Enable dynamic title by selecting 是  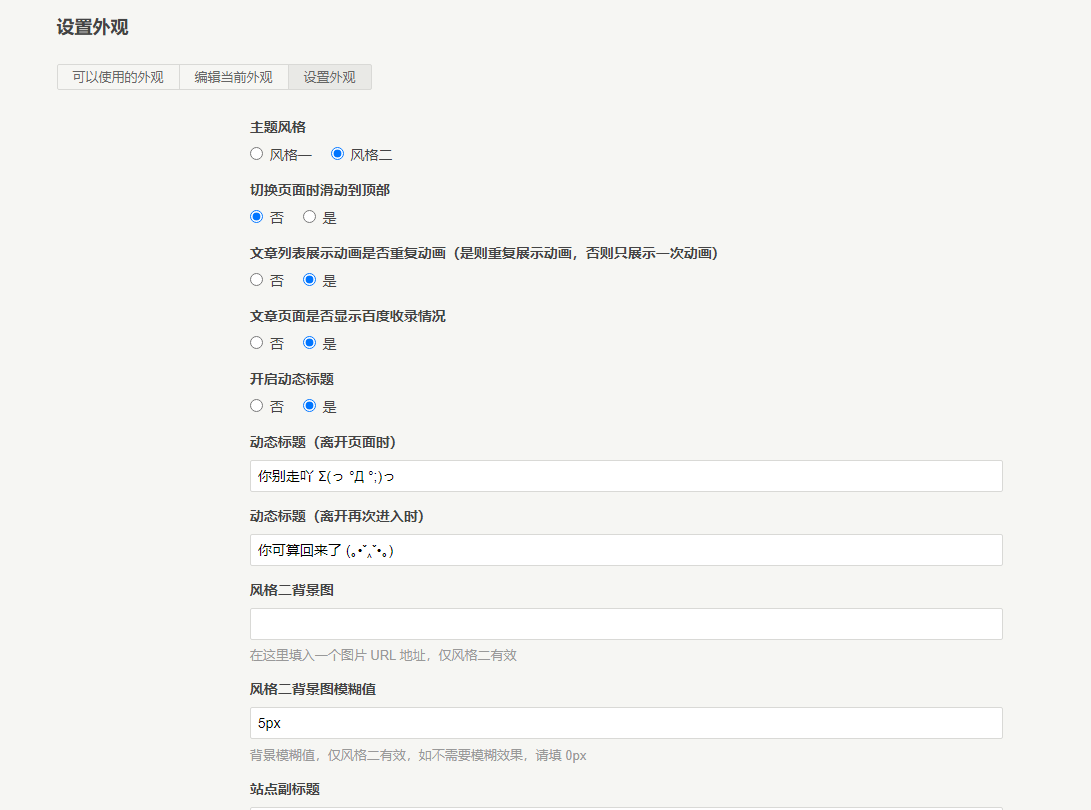coord(310,405)
